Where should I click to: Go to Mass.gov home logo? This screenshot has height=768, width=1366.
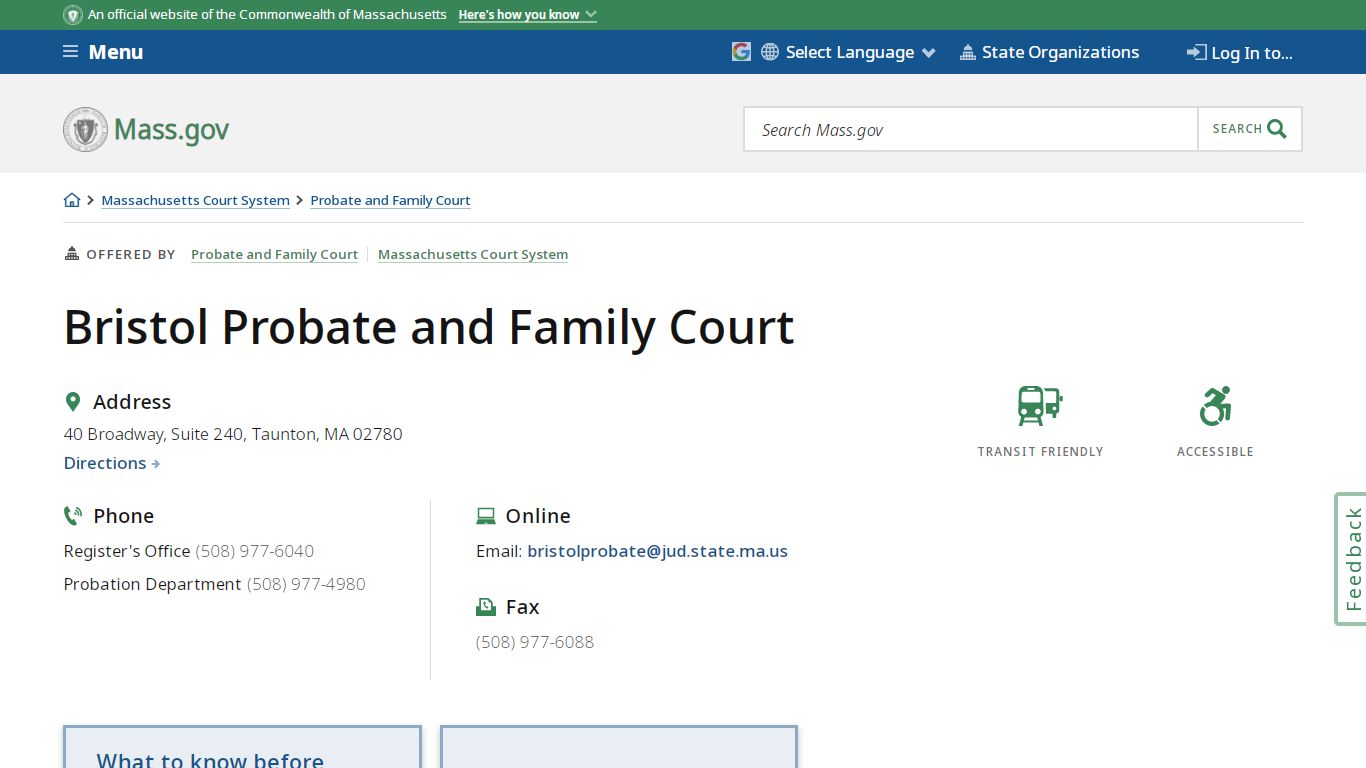(x=146, y=129)
